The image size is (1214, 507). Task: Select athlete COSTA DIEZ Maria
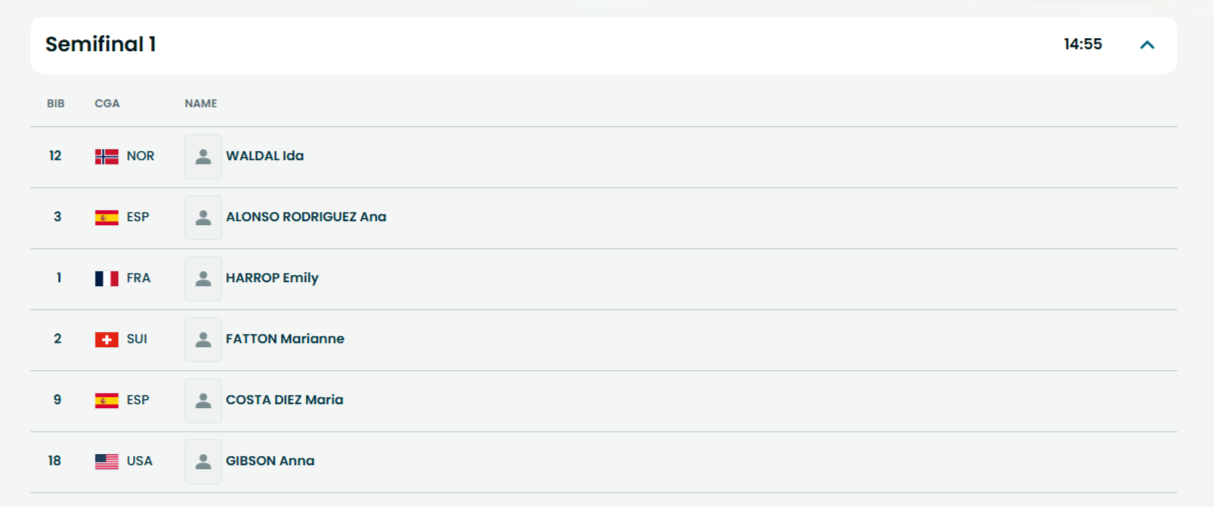pyautogui.click(x=284, y=400)
